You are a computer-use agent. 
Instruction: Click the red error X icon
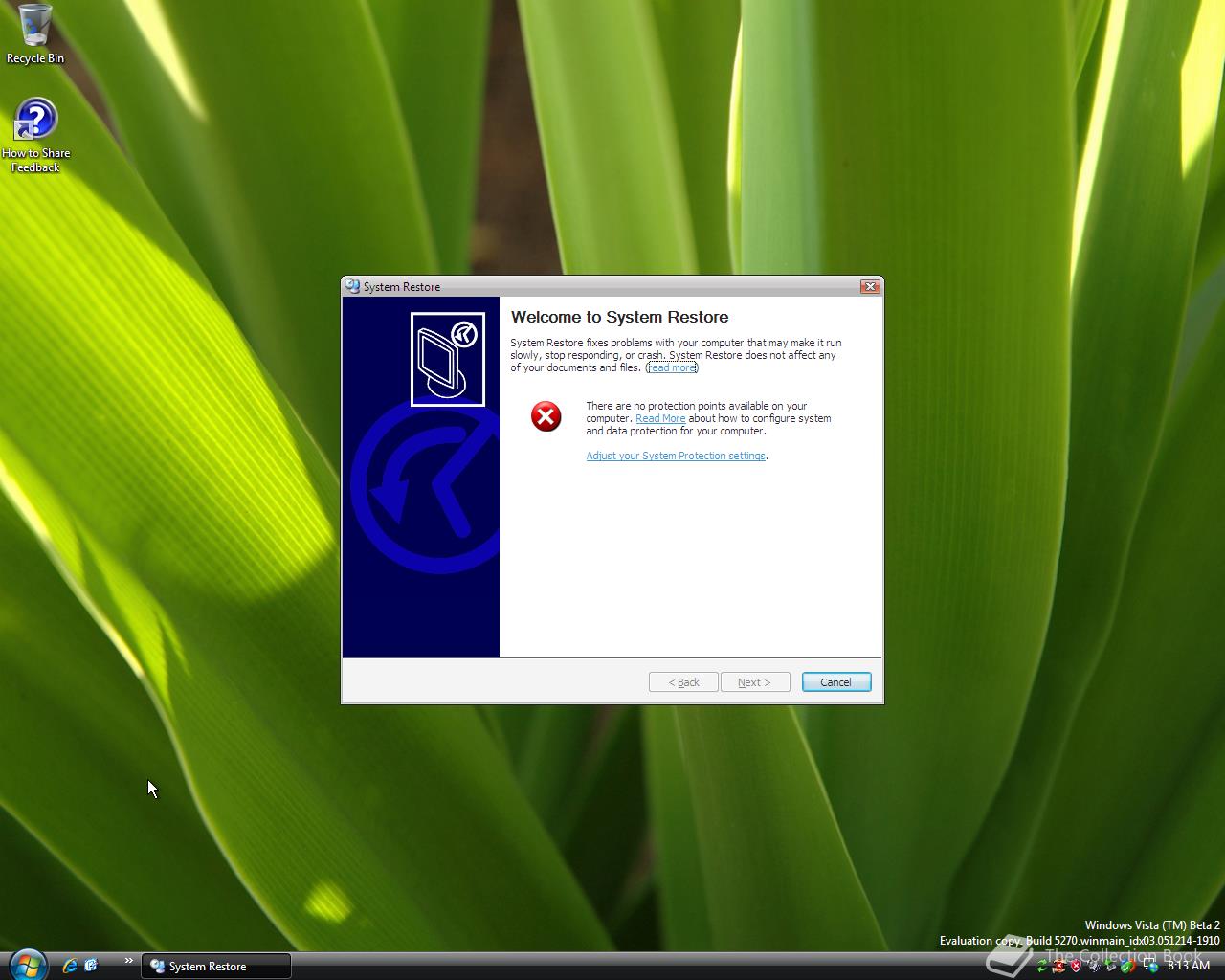tap(546, 416)
